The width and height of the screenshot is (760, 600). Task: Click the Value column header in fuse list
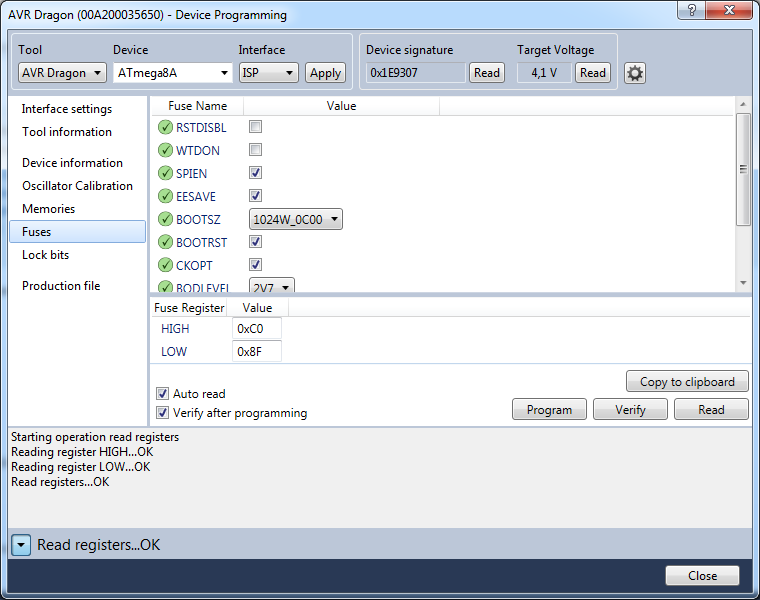click(x=341, y=106)
